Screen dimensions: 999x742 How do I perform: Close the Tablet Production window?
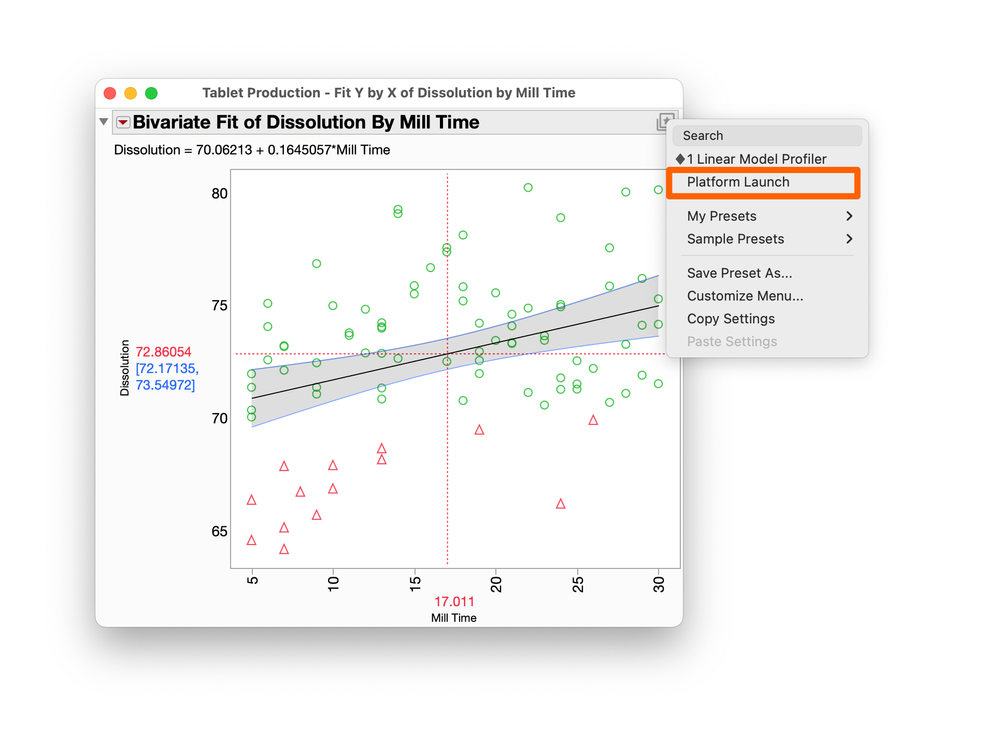(110, 93)
